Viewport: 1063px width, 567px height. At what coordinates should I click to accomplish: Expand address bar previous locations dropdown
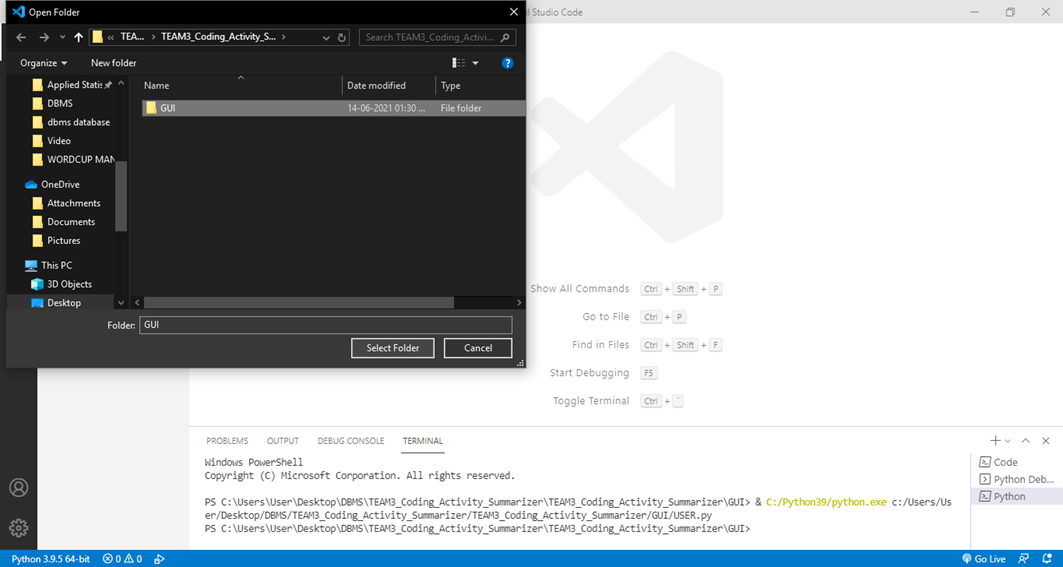tap(326, 37)
